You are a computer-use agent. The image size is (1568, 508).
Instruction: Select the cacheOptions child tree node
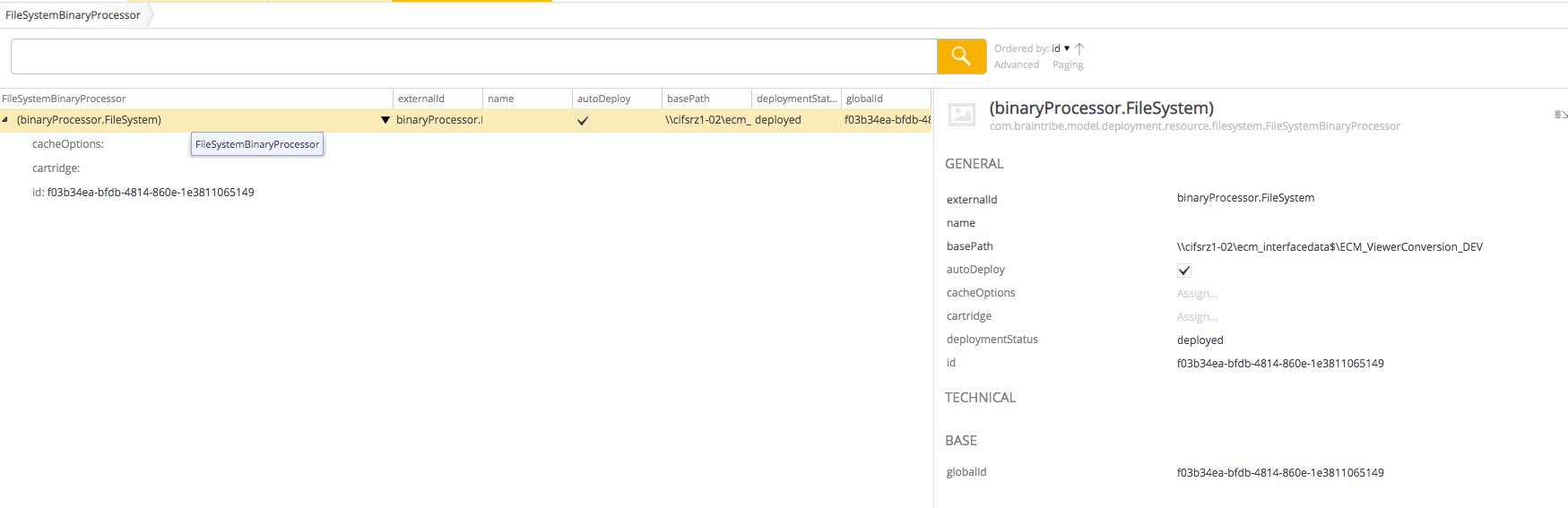click(68, 144)
